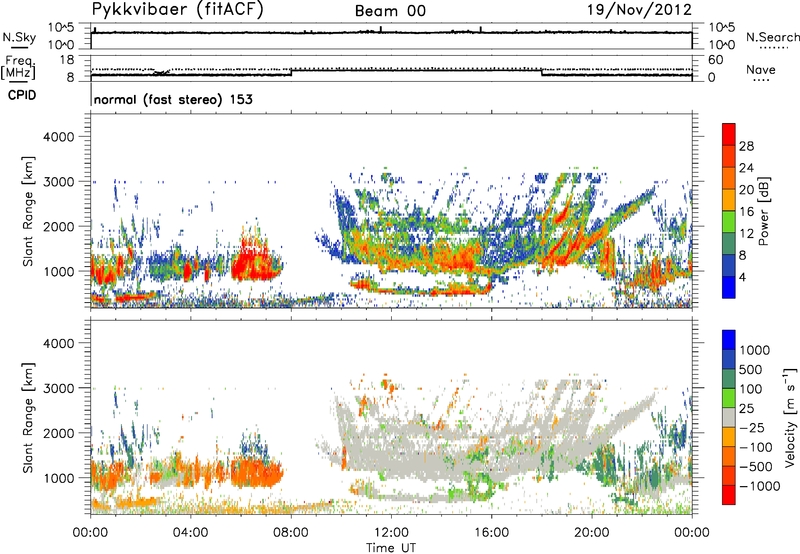
Task: Click the '60' right-axis value in frequency panel
Action: (716, 60)
